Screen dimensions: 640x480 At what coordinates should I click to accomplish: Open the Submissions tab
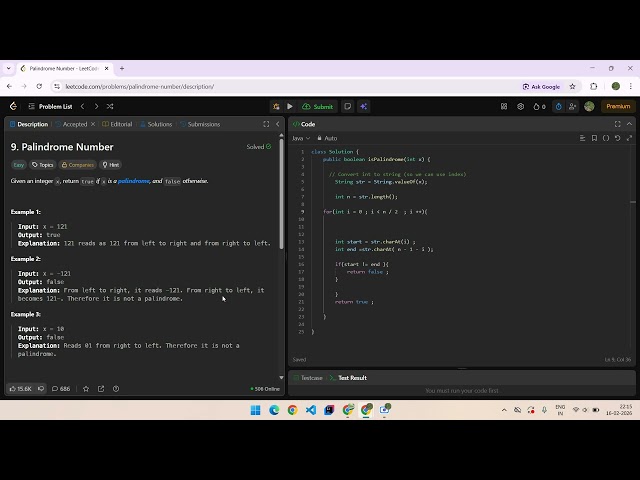[200, 124]
